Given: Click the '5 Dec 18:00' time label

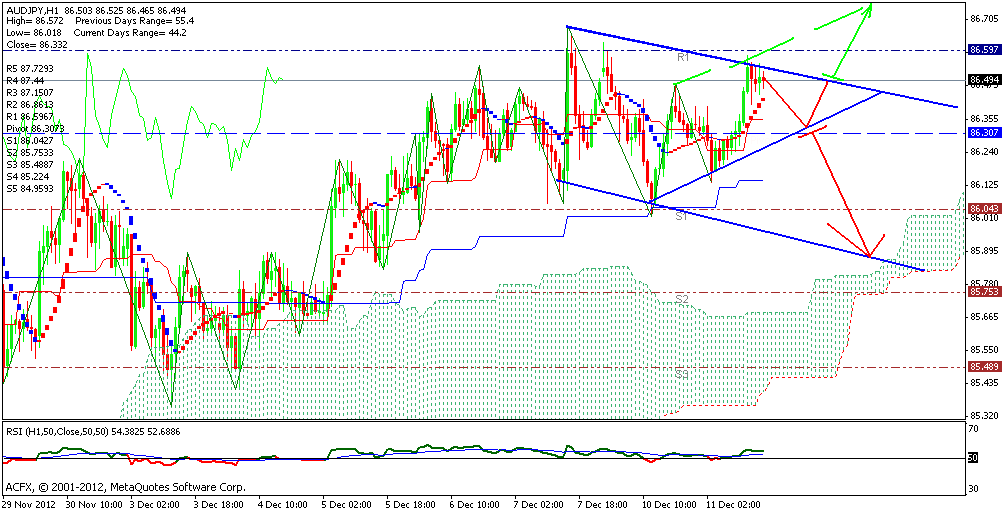Looking at the screenshot, I should (411, 504).
